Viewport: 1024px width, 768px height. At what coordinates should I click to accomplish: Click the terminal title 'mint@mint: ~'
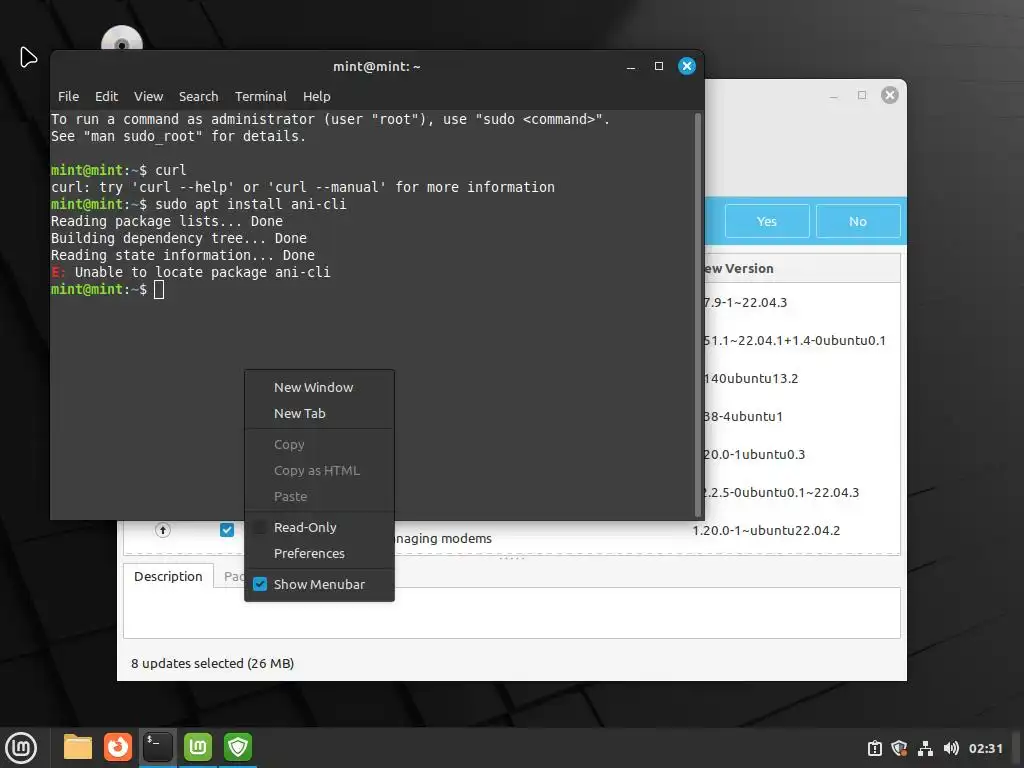coord(377,66)
